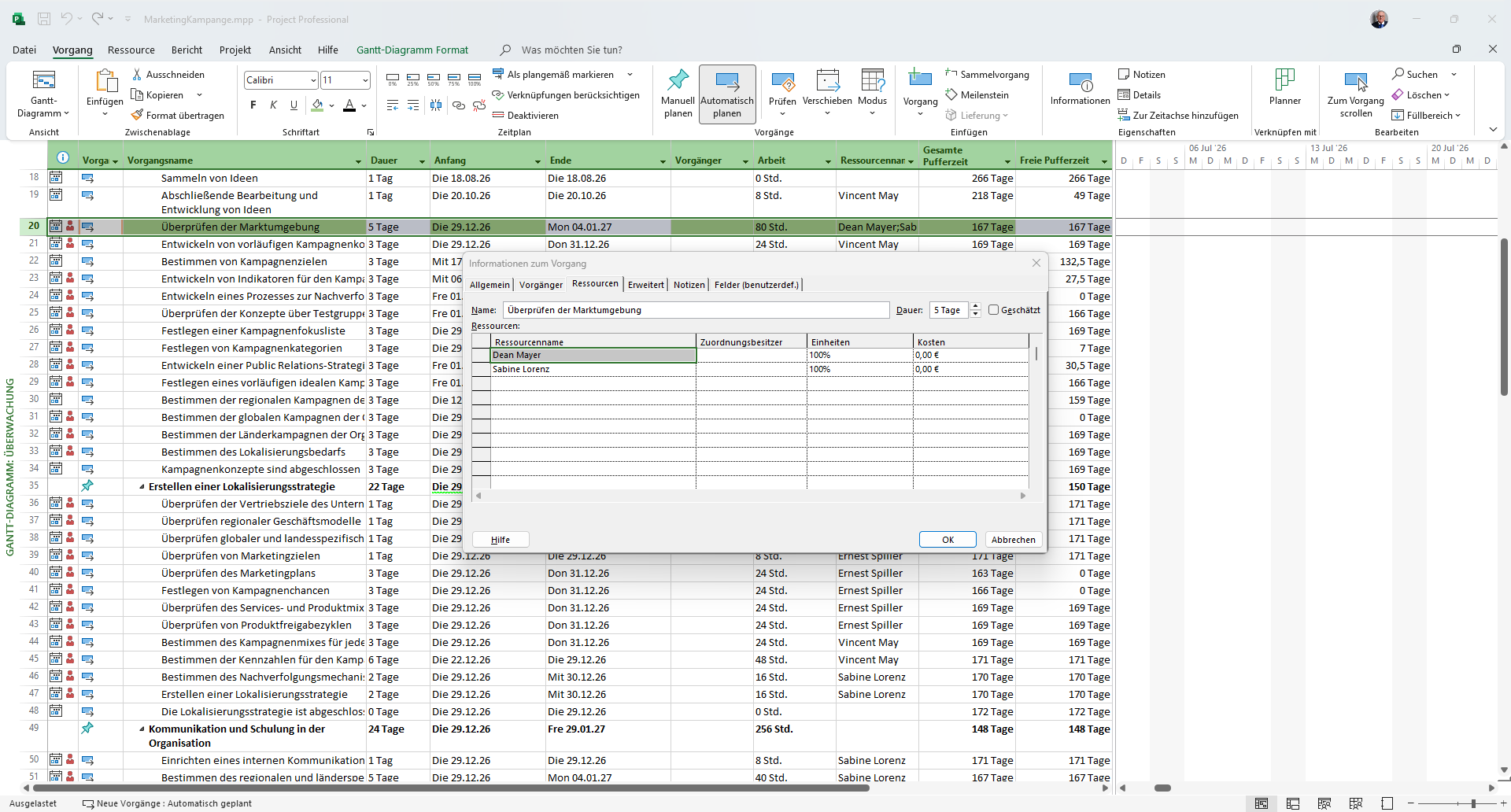Click OK in the task information dialog

[x=948, y=540]
